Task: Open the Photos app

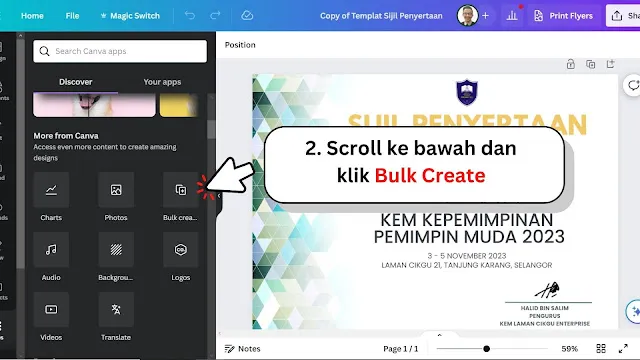Action: coord(116,190)
